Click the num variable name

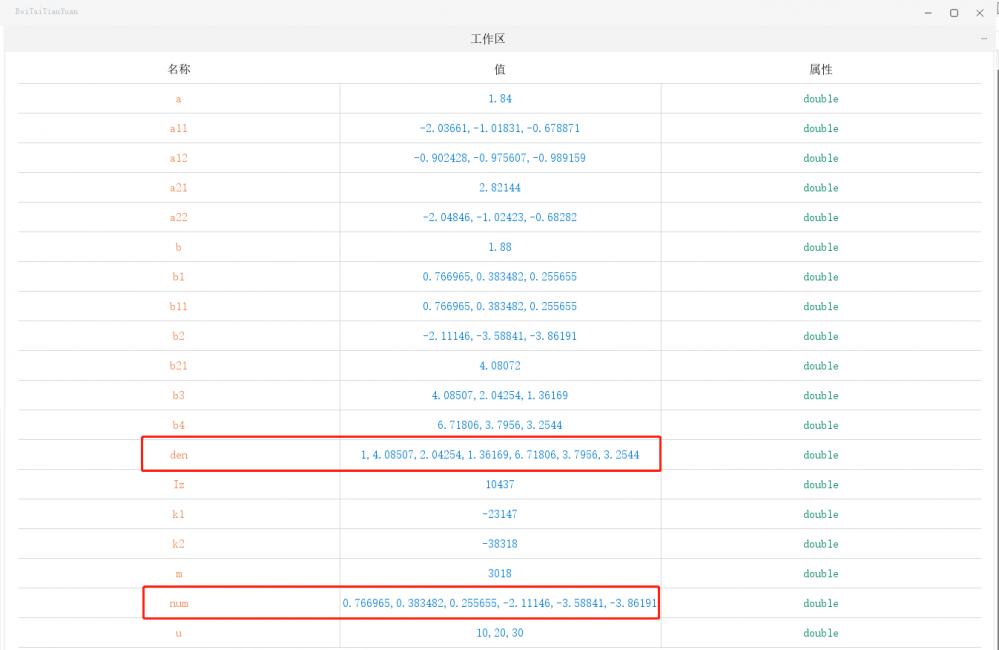pyautogui.click(x=179, y=604)
